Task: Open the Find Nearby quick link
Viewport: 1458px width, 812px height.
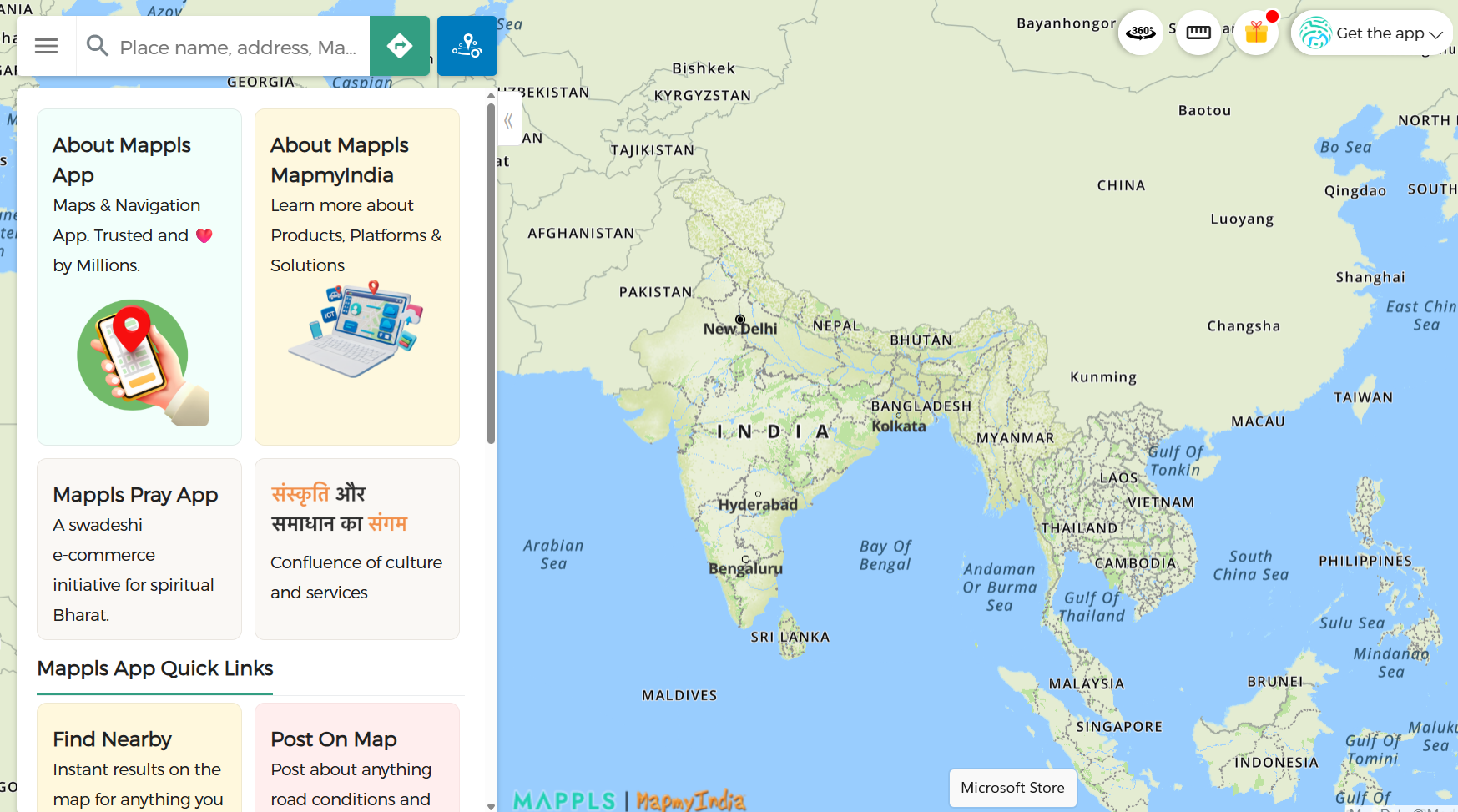Action: tap(139, 759)
